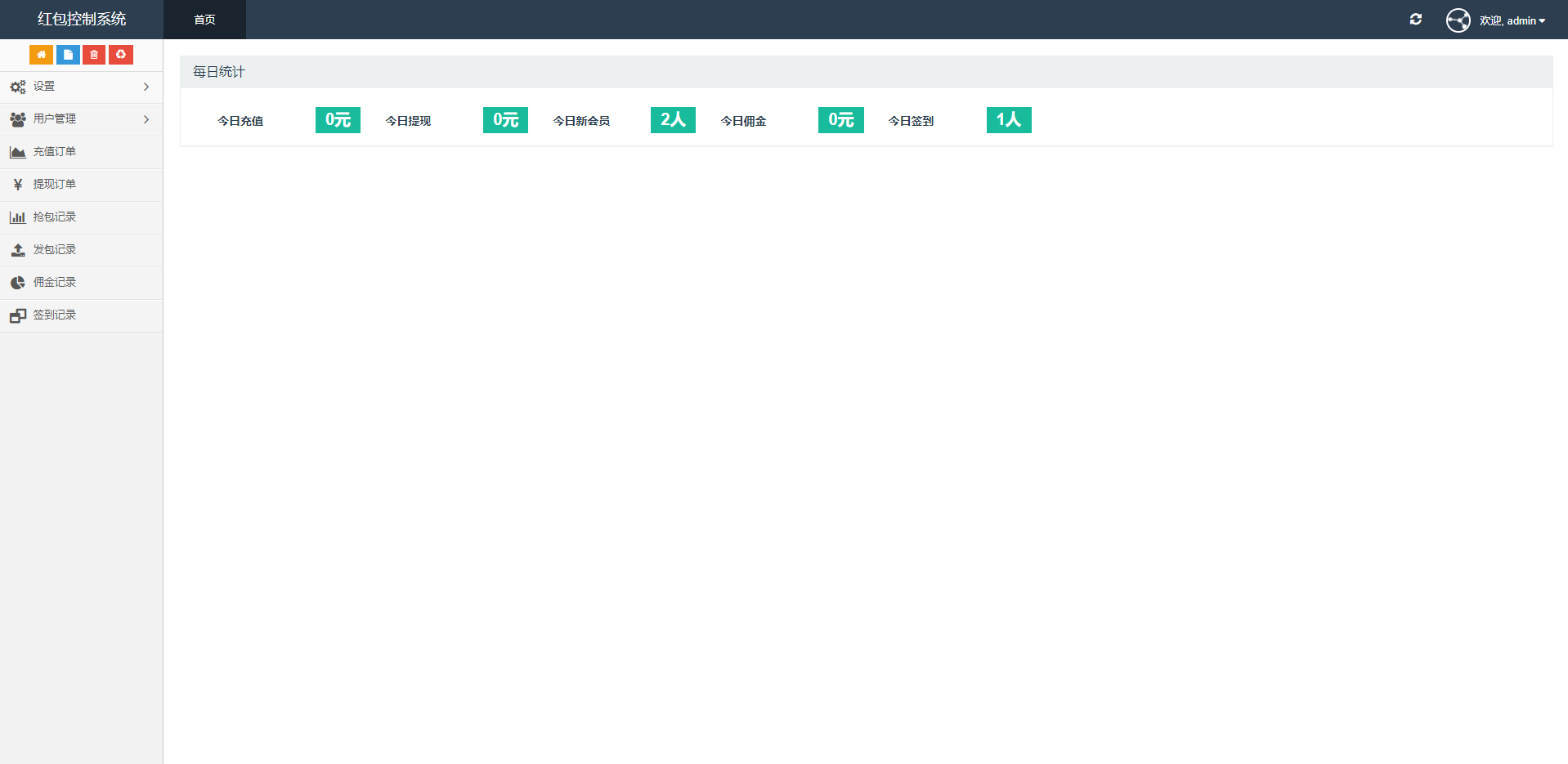The image size is (1568, 764).
Task: Click the 今日提现 label
Action: coord(408,121)
